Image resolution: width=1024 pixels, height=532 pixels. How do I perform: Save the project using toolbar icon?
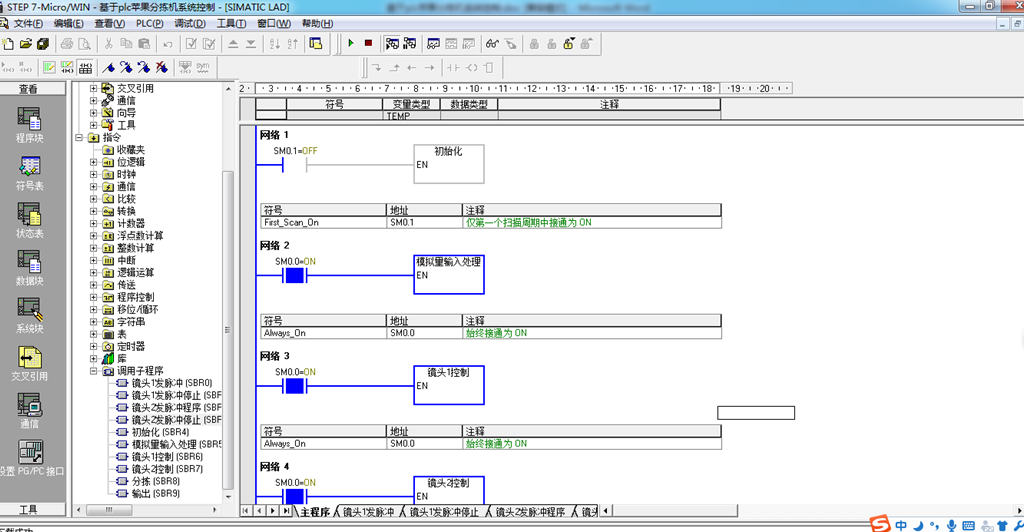tap(43, 44)
